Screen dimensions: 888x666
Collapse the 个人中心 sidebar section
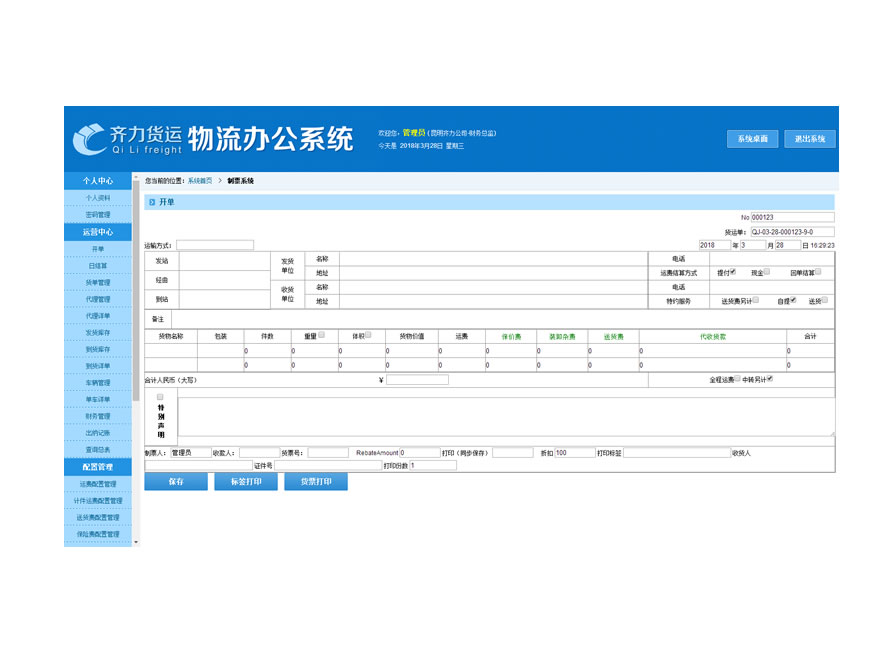pyautogui.click(x=97, y=181)
